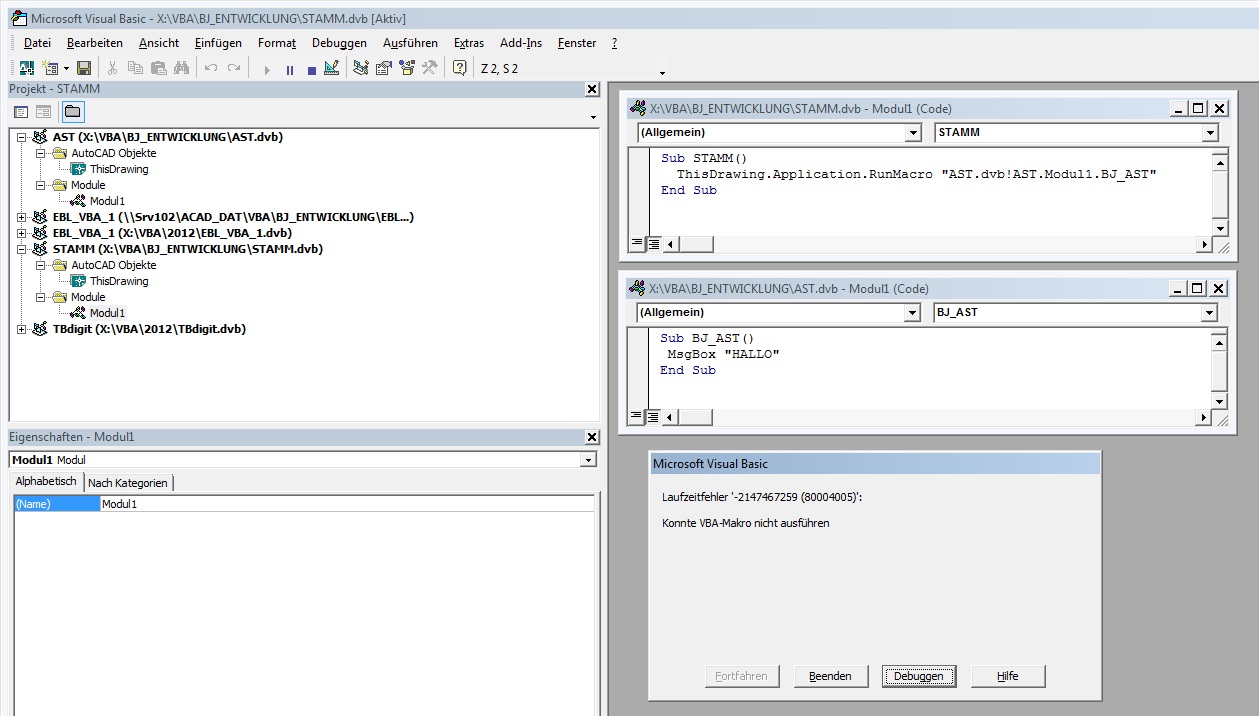Select Modul1 under the STAMM project
Image resolution: width=1259 pixels, height=716 pixels.
click(107, 313)
